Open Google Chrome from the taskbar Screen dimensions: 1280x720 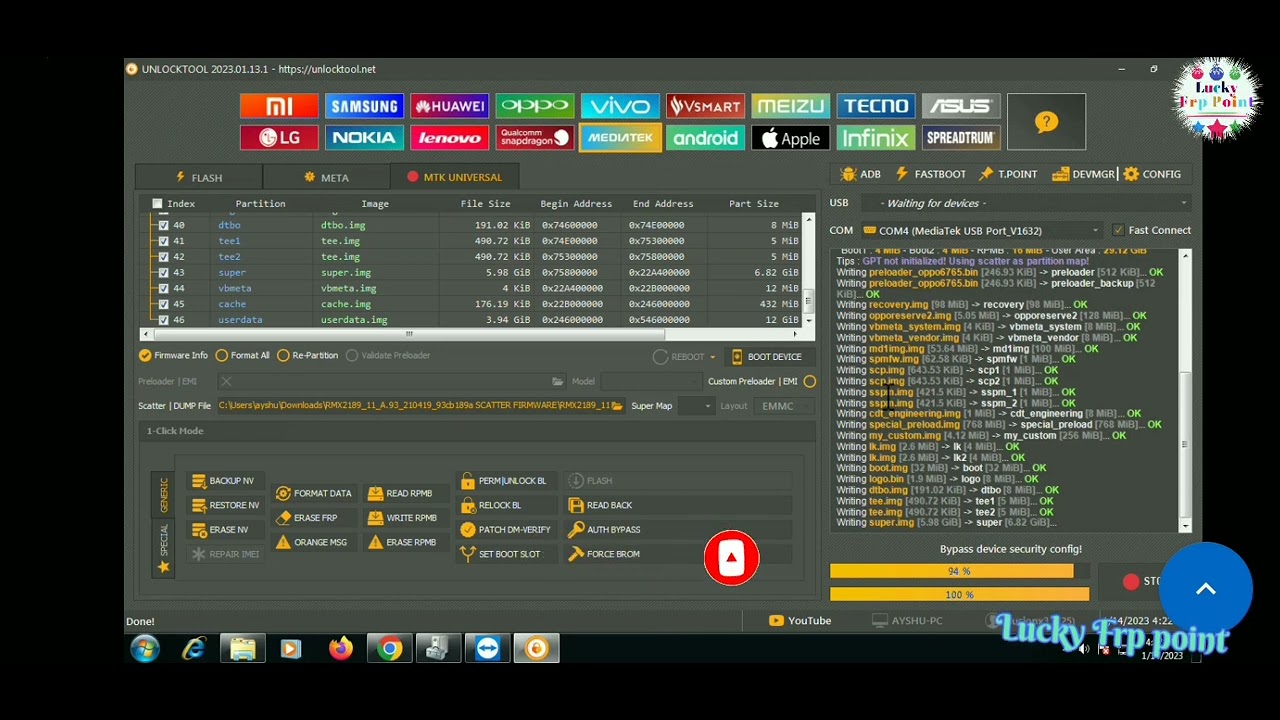pos(389,649)
